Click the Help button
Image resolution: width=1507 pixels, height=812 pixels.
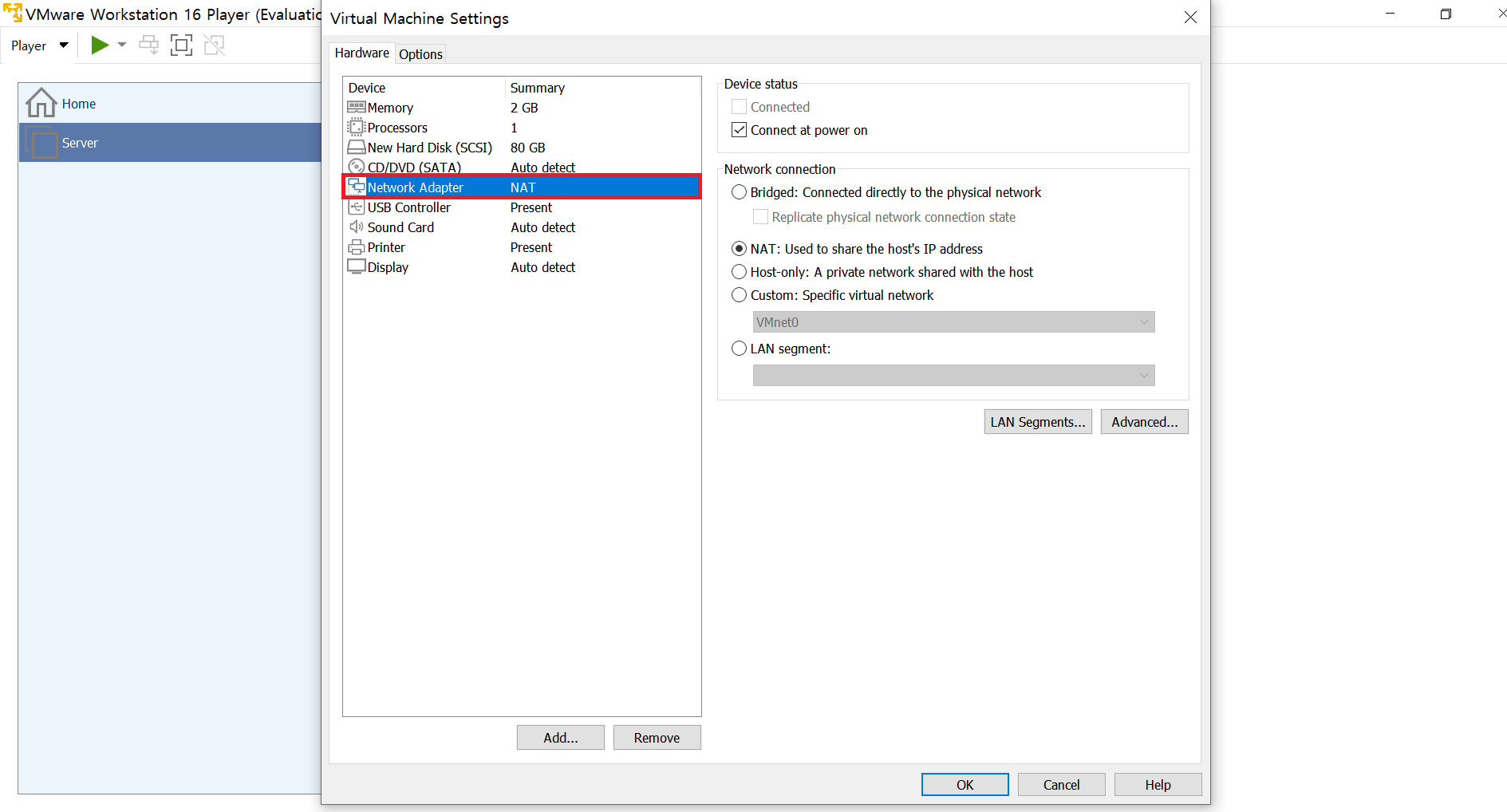point(1158,785)
